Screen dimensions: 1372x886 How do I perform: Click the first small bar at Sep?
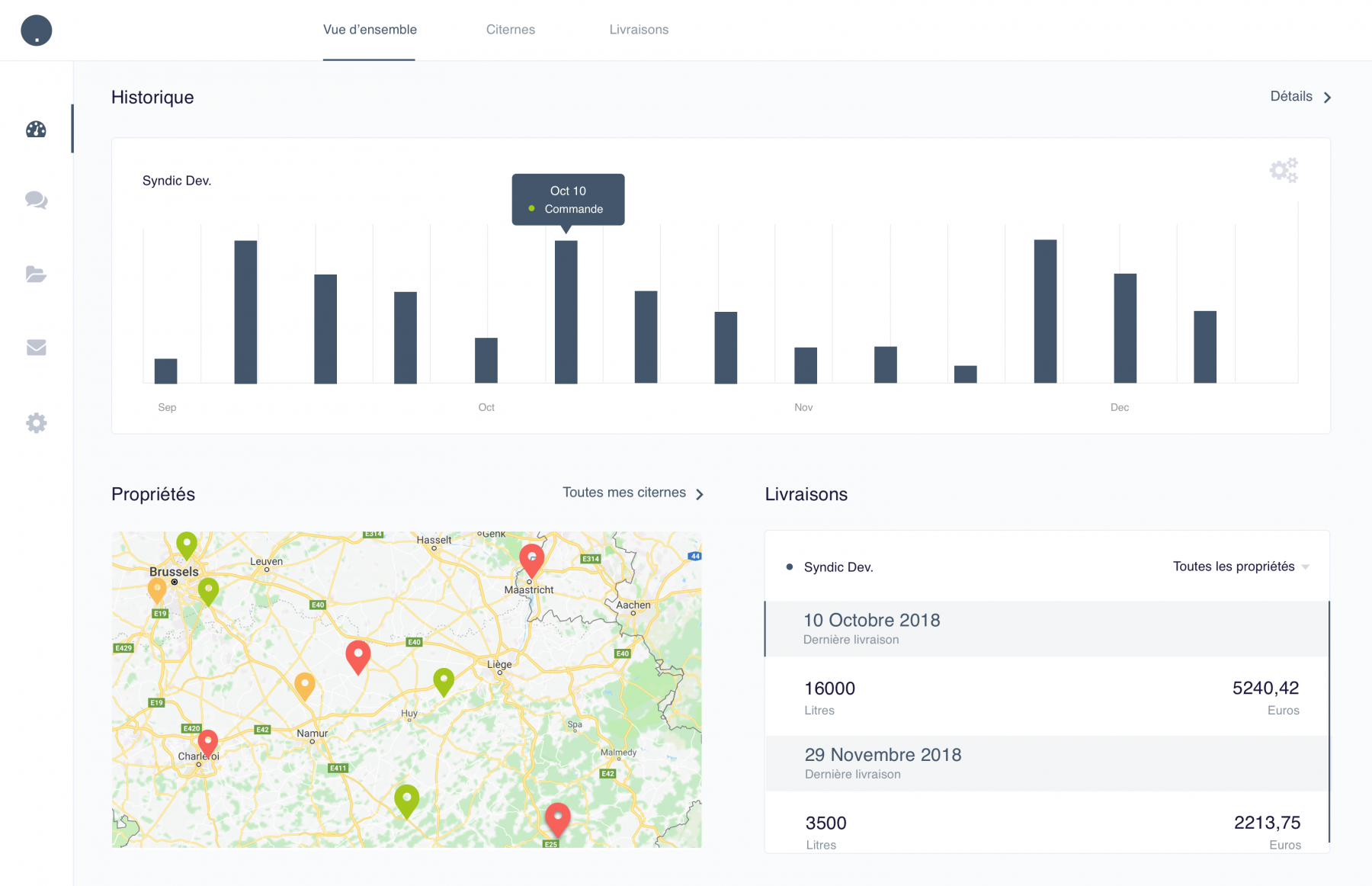[165, 371]
